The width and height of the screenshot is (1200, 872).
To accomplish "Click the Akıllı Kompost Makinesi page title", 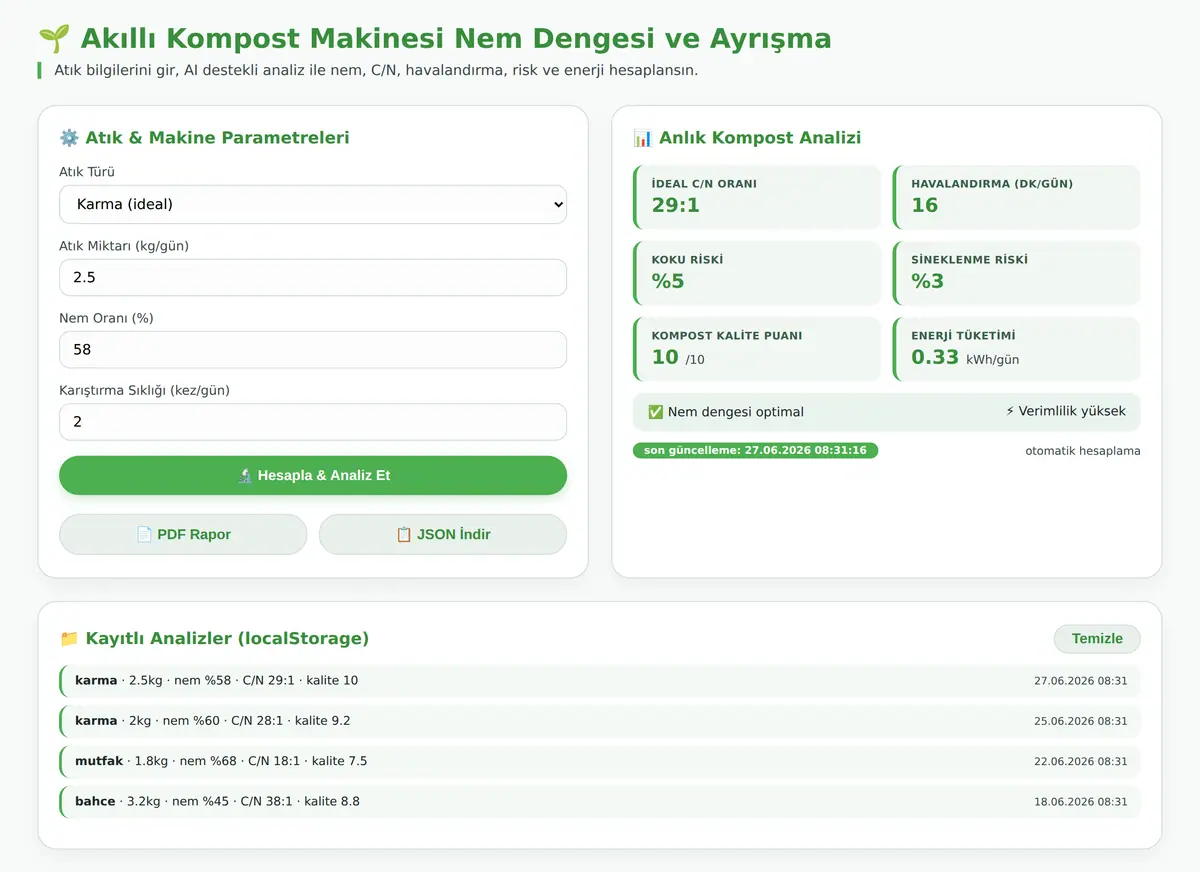I will 455,39.
